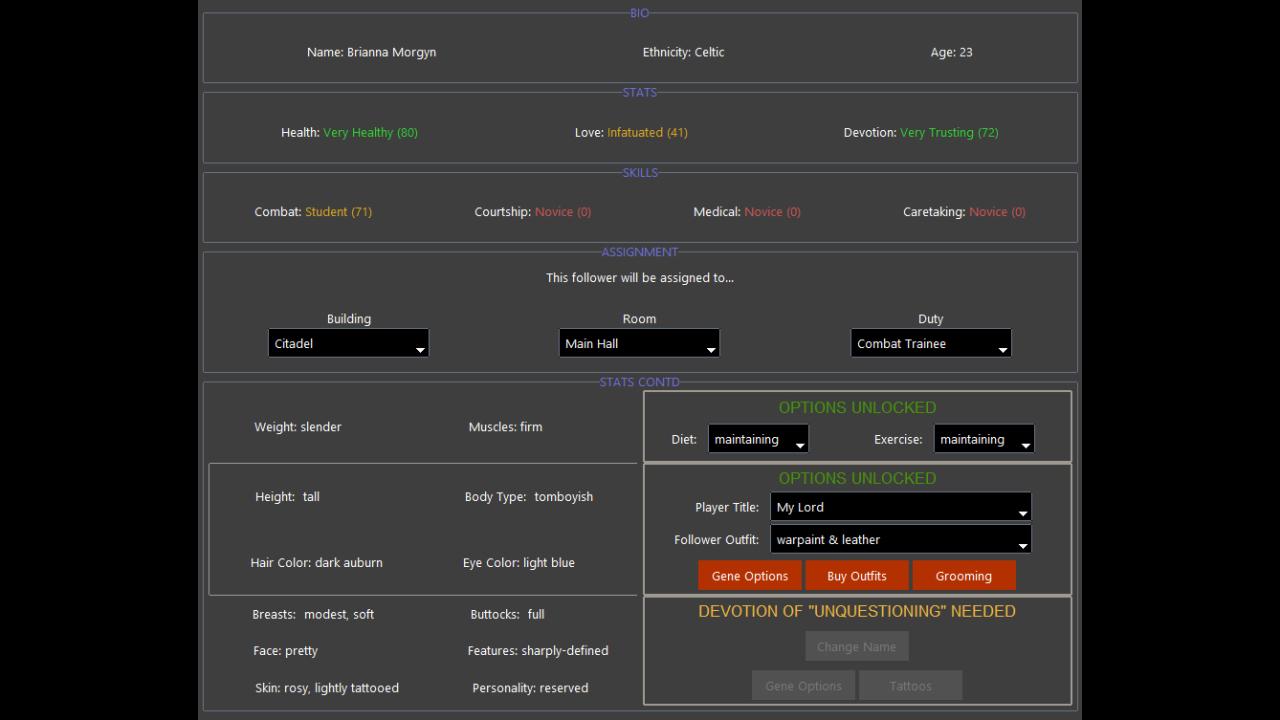Click the Eye Color: light blue text
The width and height of the screenshot is (1280, 720).
pyautogui.click(x=518, y=563)
